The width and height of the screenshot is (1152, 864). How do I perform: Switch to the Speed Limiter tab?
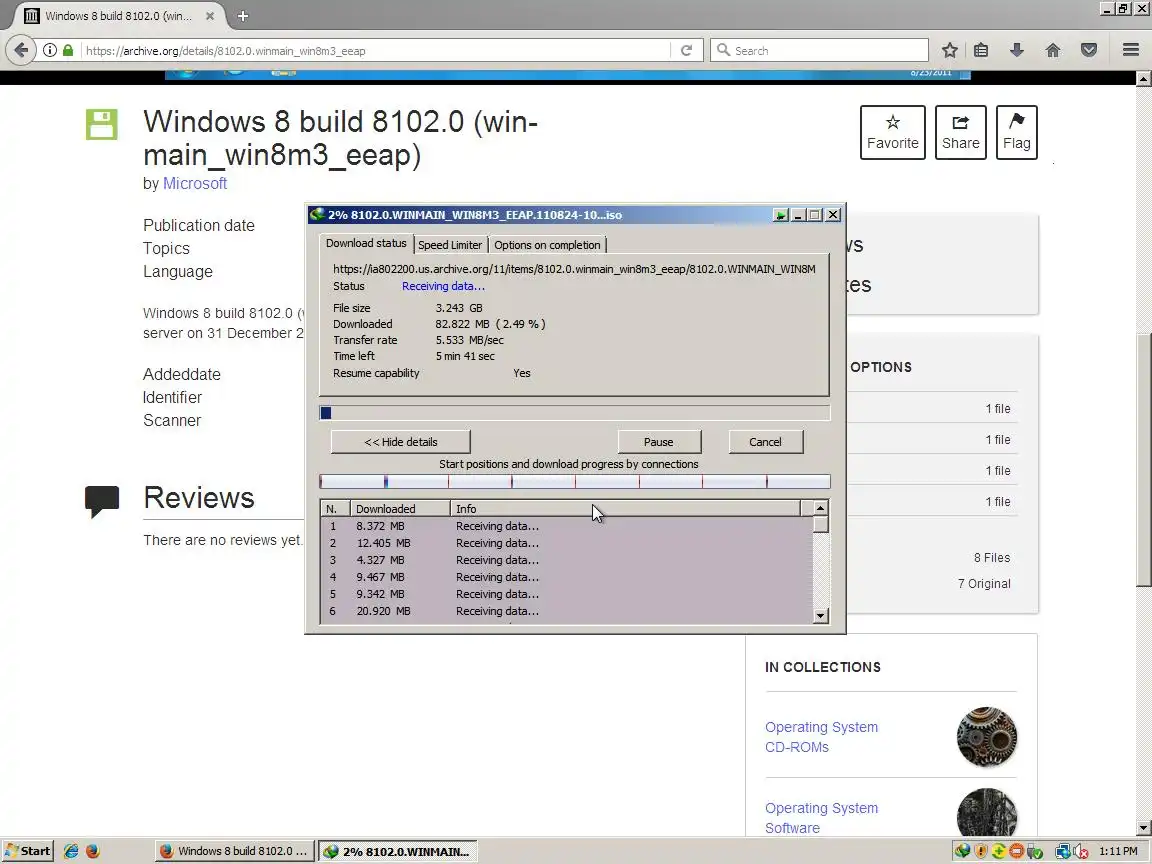click(x=450, y=245)
